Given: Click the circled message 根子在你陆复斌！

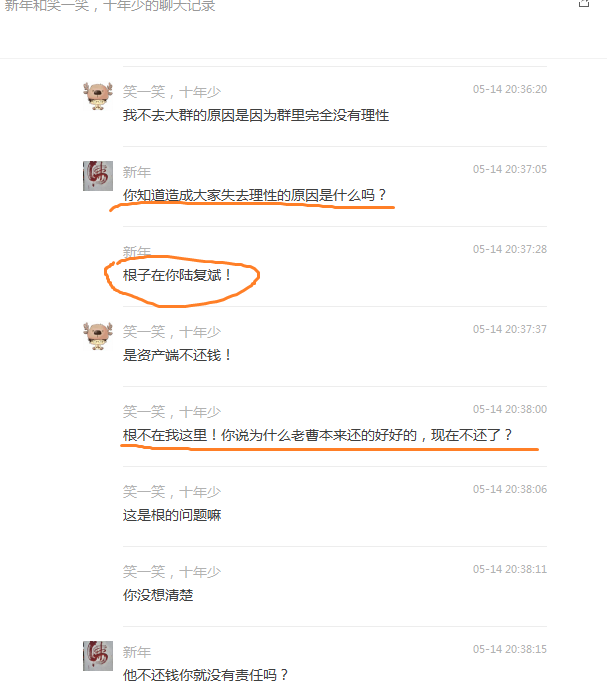Looking at the screenshot, I should point(177,275).
